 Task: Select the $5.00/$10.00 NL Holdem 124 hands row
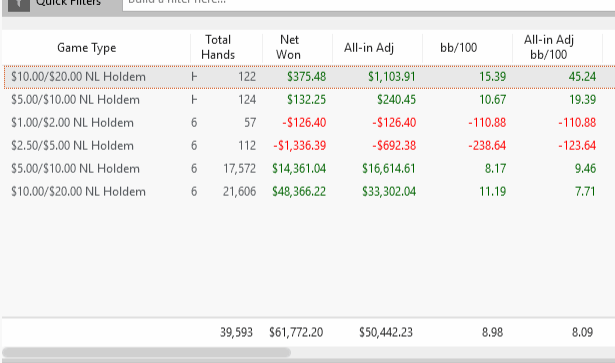(x=309, y=100)
